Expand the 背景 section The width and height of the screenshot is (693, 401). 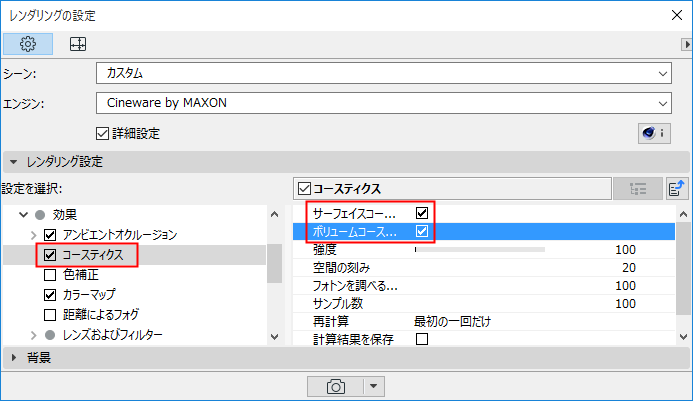click(x=14, y=358)
